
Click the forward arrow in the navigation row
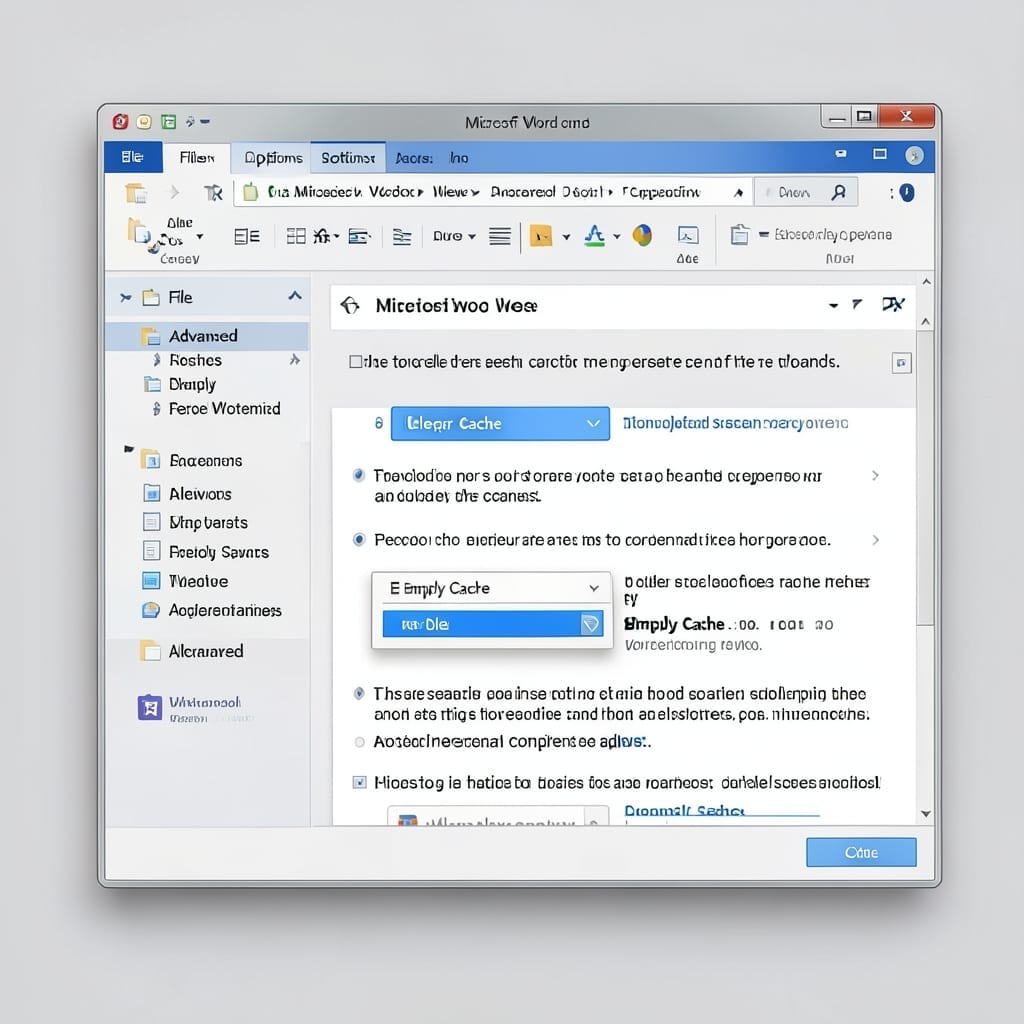pos(174,192)
